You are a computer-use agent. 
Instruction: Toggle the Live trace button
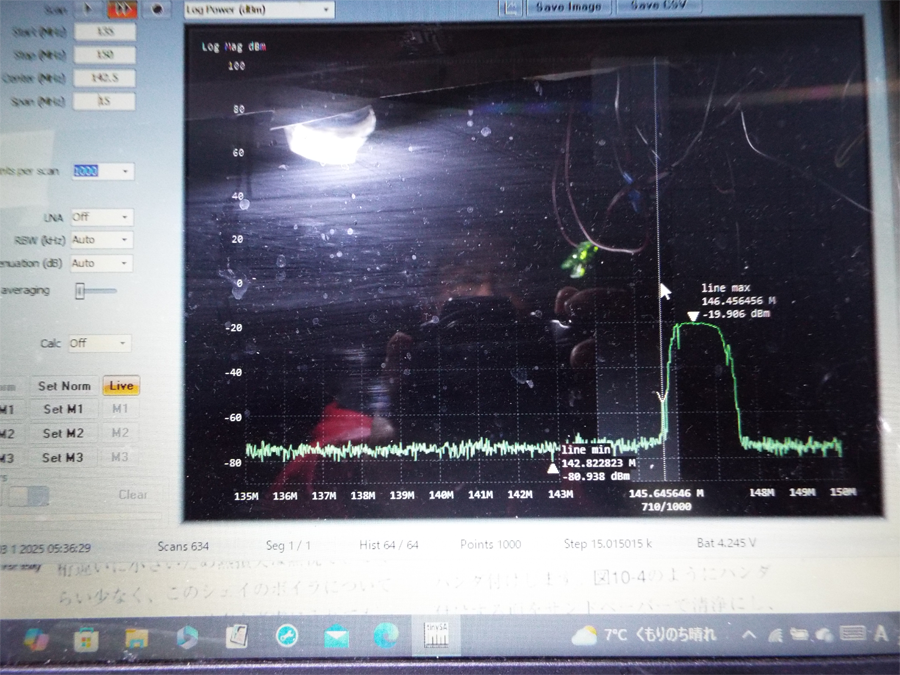121,386
